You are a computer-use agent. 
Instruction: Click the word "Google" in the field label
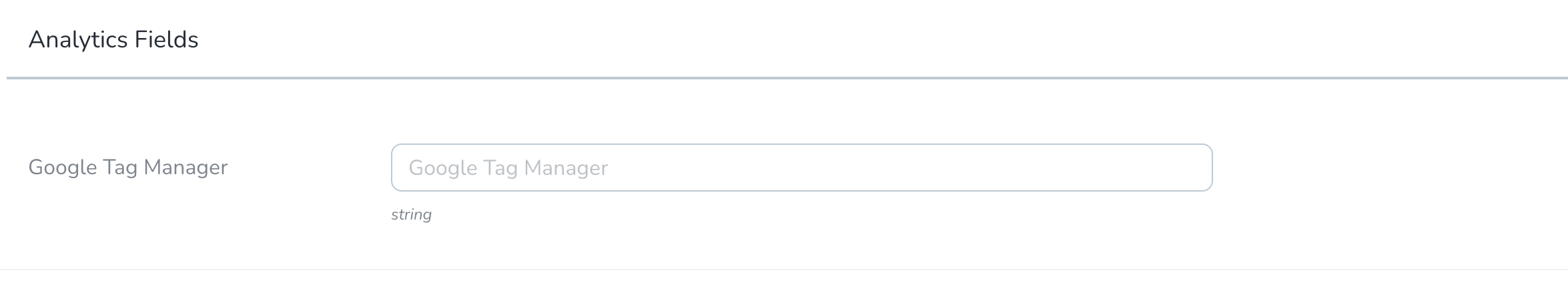63,167
